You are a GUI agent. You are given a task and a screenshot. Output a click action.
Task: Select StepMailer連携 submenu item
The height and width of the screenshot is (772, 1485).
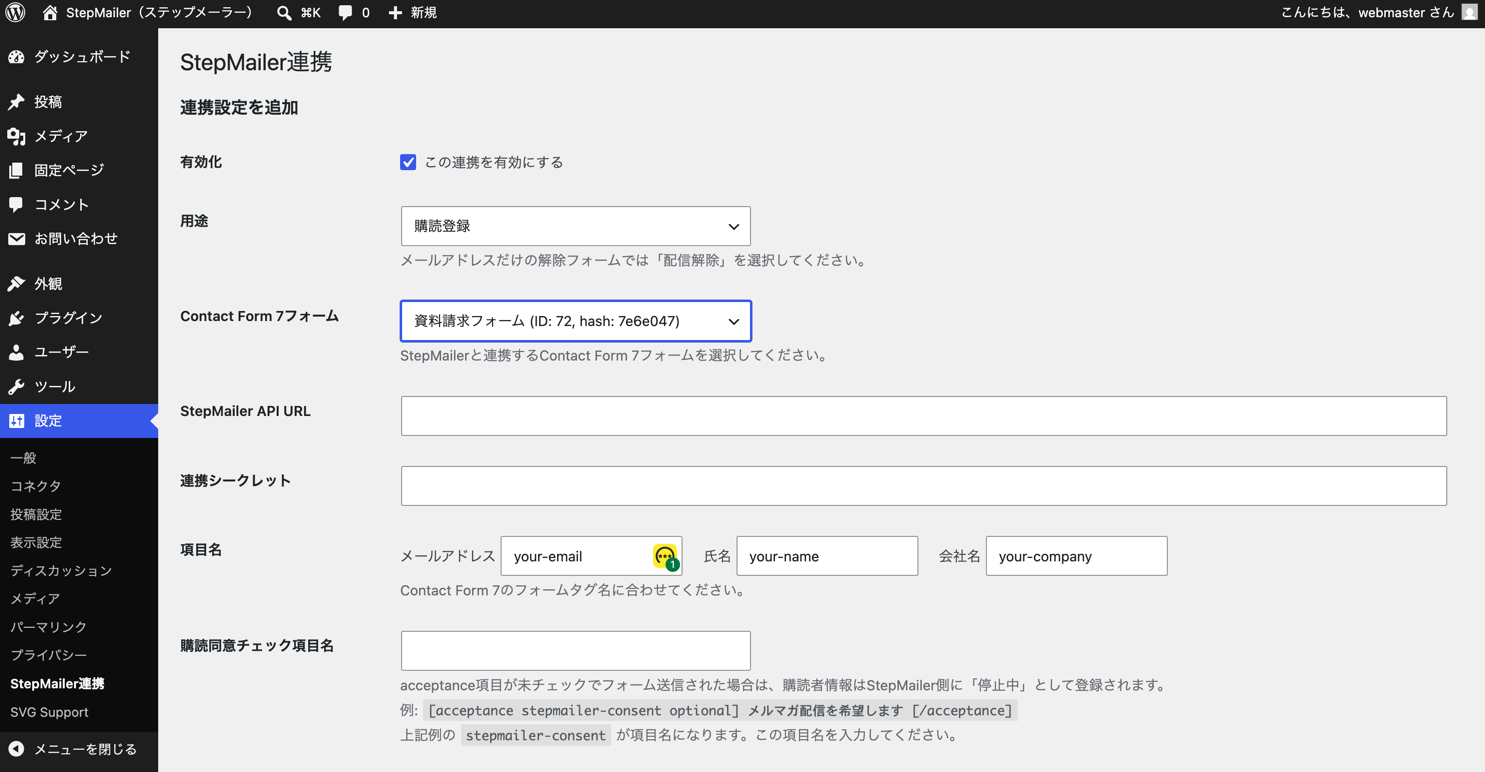click(x=57, y=684)
